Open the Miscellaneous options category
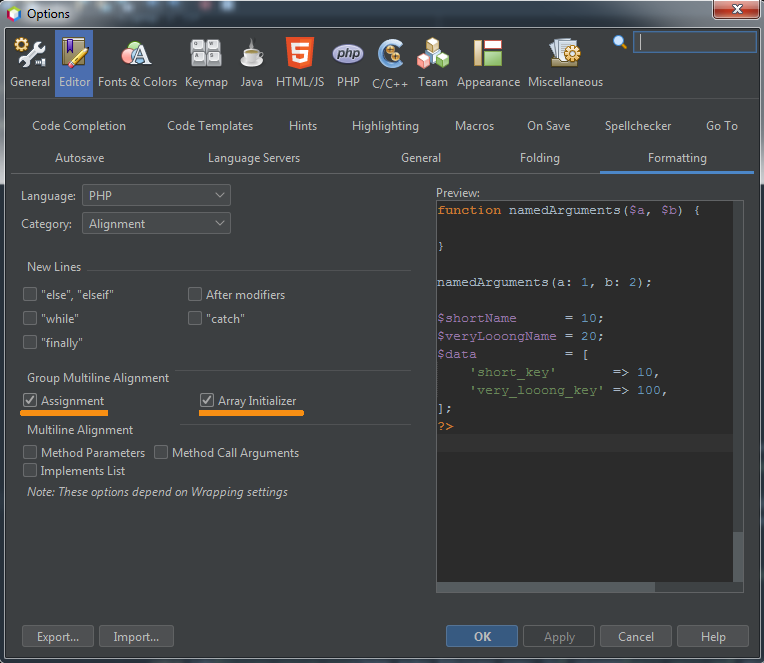Viewport: 764px width, 663px height. pyautogui.click(x=565, y=63)
